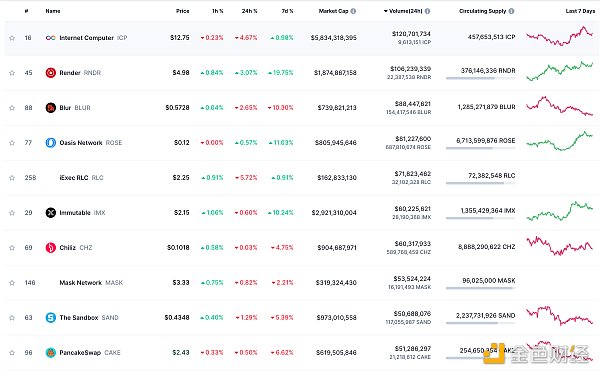Image resolution: width=600 pixels, height=375 pixels.
Task: Toggle watchlist star for Internet Computer
Action: (x=12, y=38)
